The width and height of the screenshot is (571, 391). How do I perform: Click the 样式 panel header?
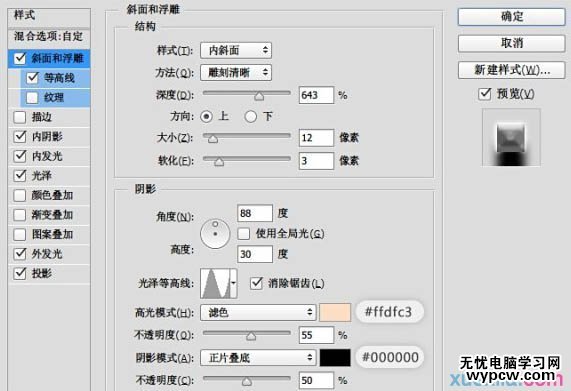(x=49, y=17)
